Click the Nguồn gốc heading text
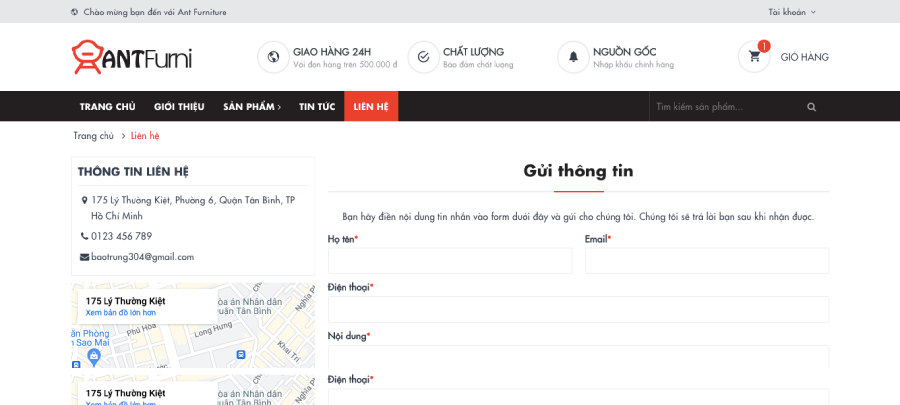900x405 pixels. [x=625, y=52]
